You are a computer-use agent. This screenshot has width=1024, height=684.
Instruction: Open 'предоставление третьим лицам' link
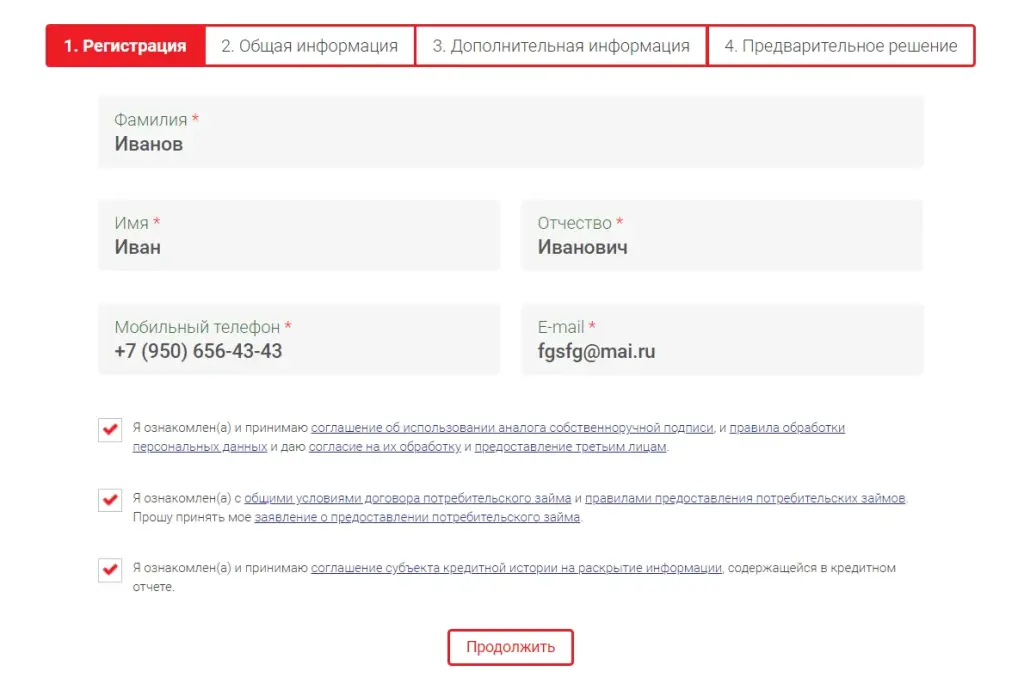[x=570, y=447]
